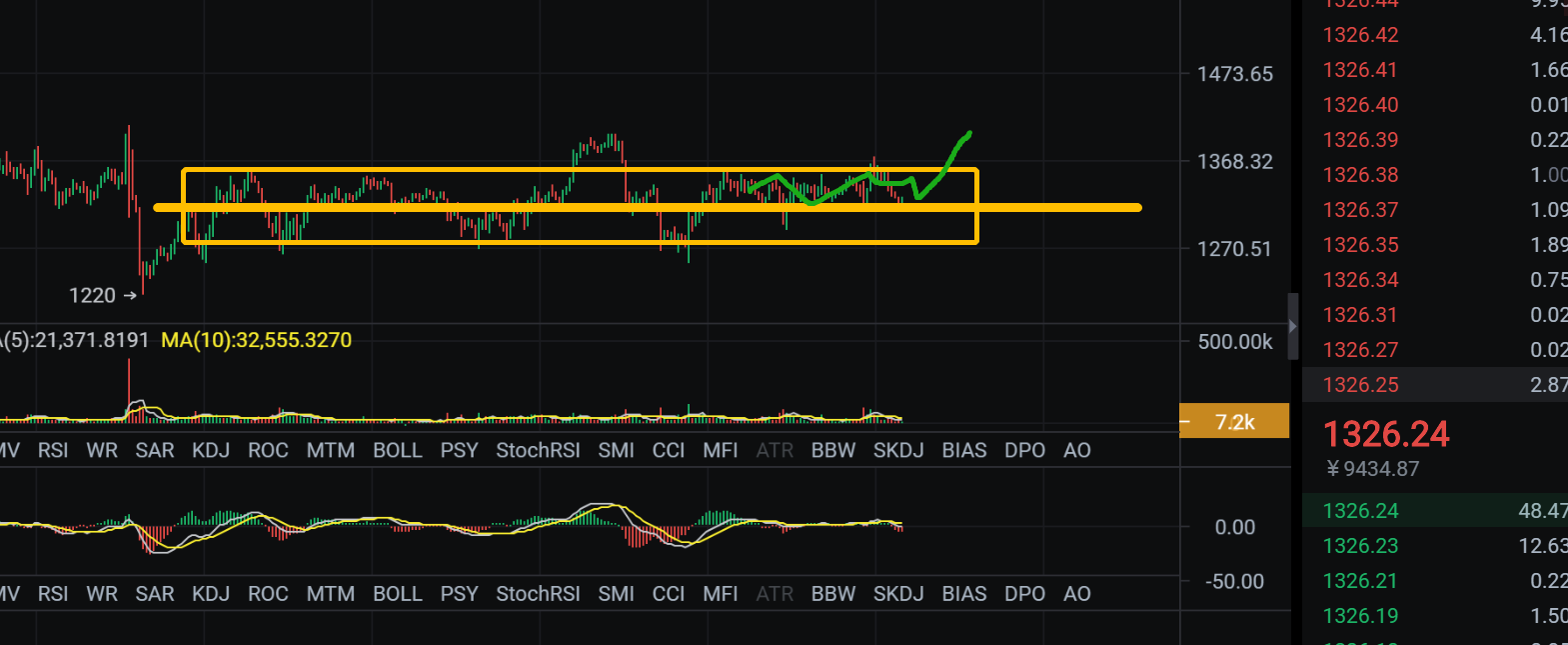Choose StochRSI in the lower indicator row

coord(538,594)
